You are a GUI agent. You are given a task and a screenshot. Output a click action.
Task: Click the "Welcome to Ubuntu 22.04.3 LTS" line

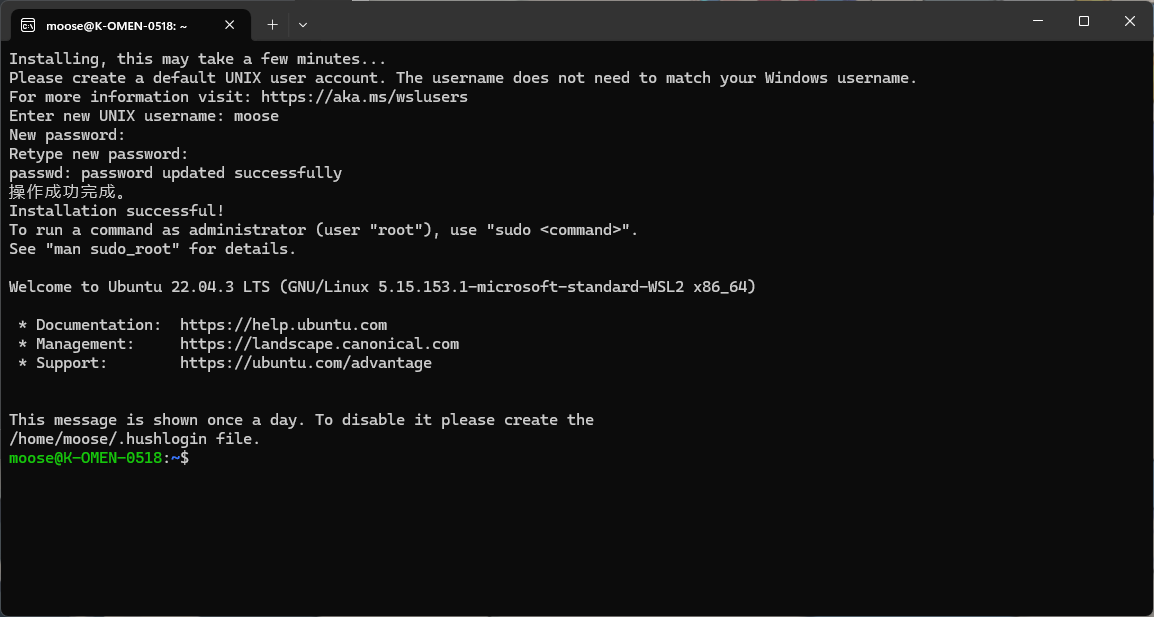point(382,287)
